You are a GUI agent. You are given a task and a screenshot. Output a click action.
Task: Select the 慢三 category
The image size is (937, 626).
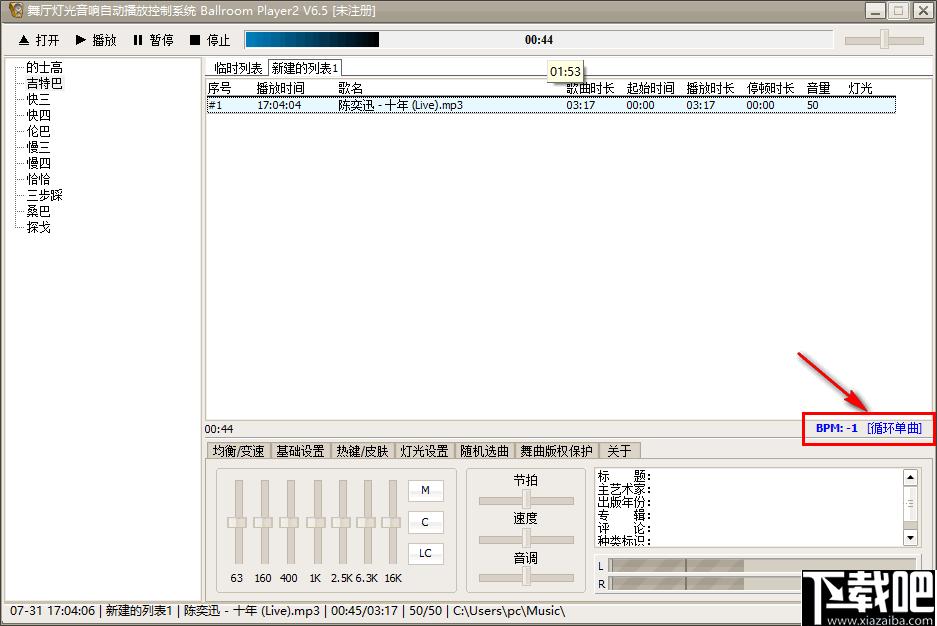pos(38,147)
